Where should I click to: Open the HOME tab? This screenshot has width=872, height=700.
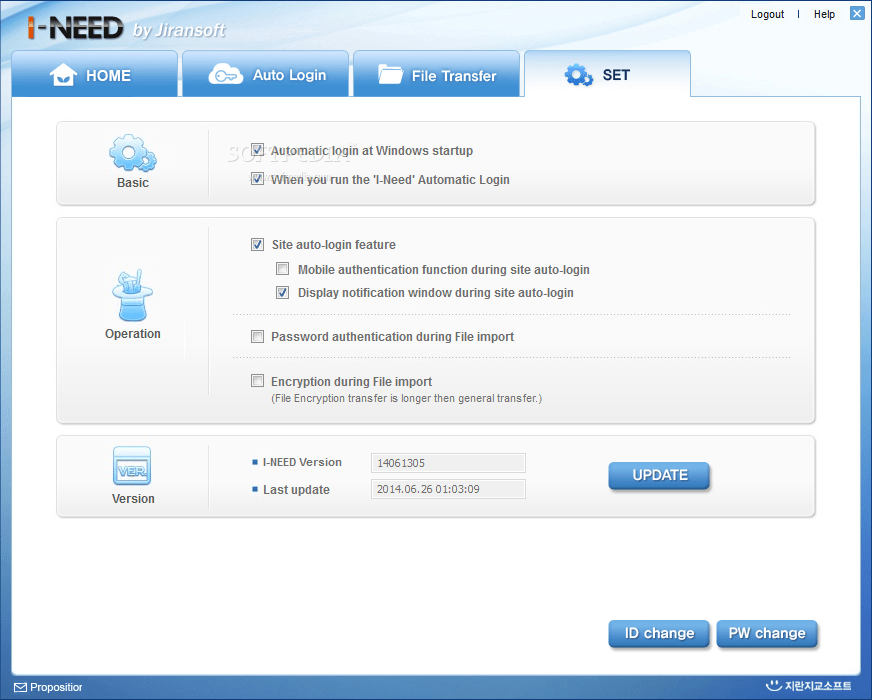click(x=95, y=74)
